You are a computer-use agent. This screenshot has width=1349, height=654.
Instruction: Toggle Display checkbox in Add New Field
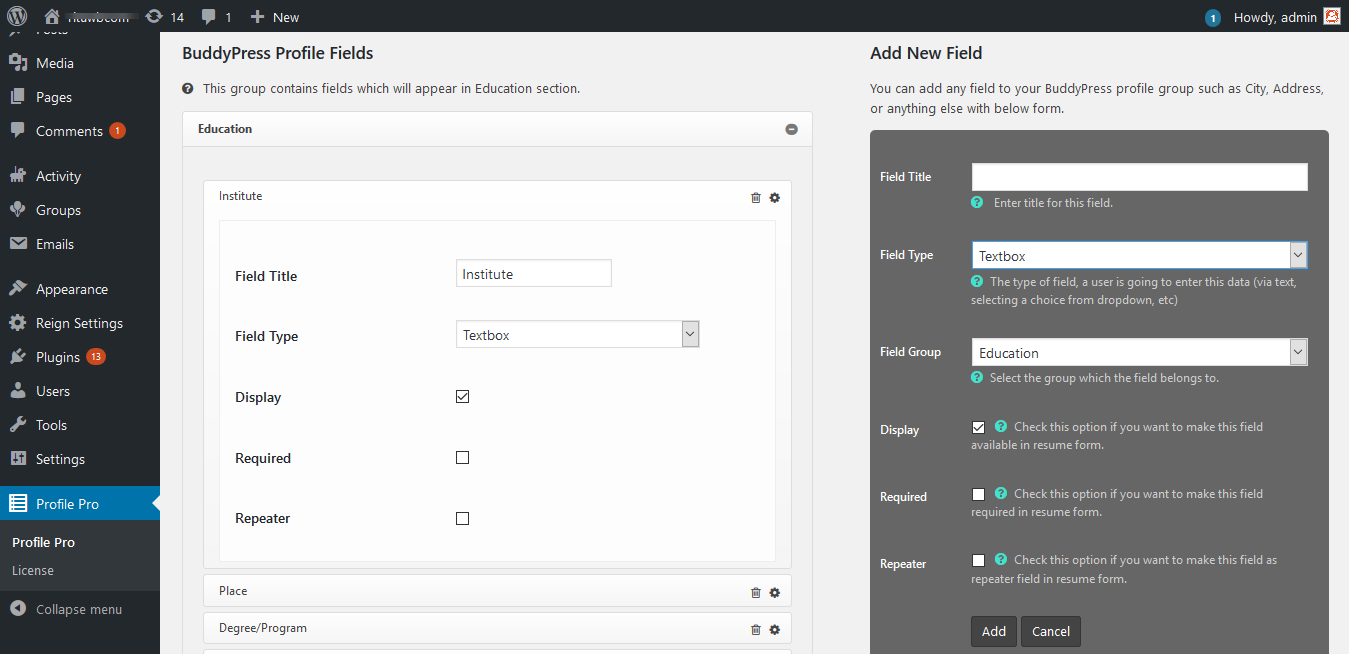point(978,427)
